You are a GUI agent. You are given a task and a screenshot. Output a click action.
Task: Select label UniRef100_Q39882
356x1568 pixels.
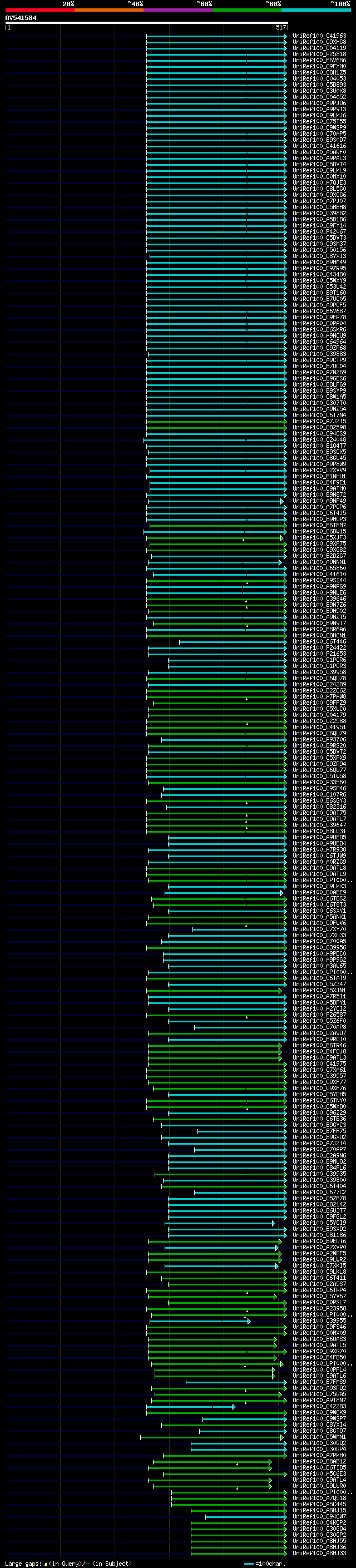coord(319,213)
